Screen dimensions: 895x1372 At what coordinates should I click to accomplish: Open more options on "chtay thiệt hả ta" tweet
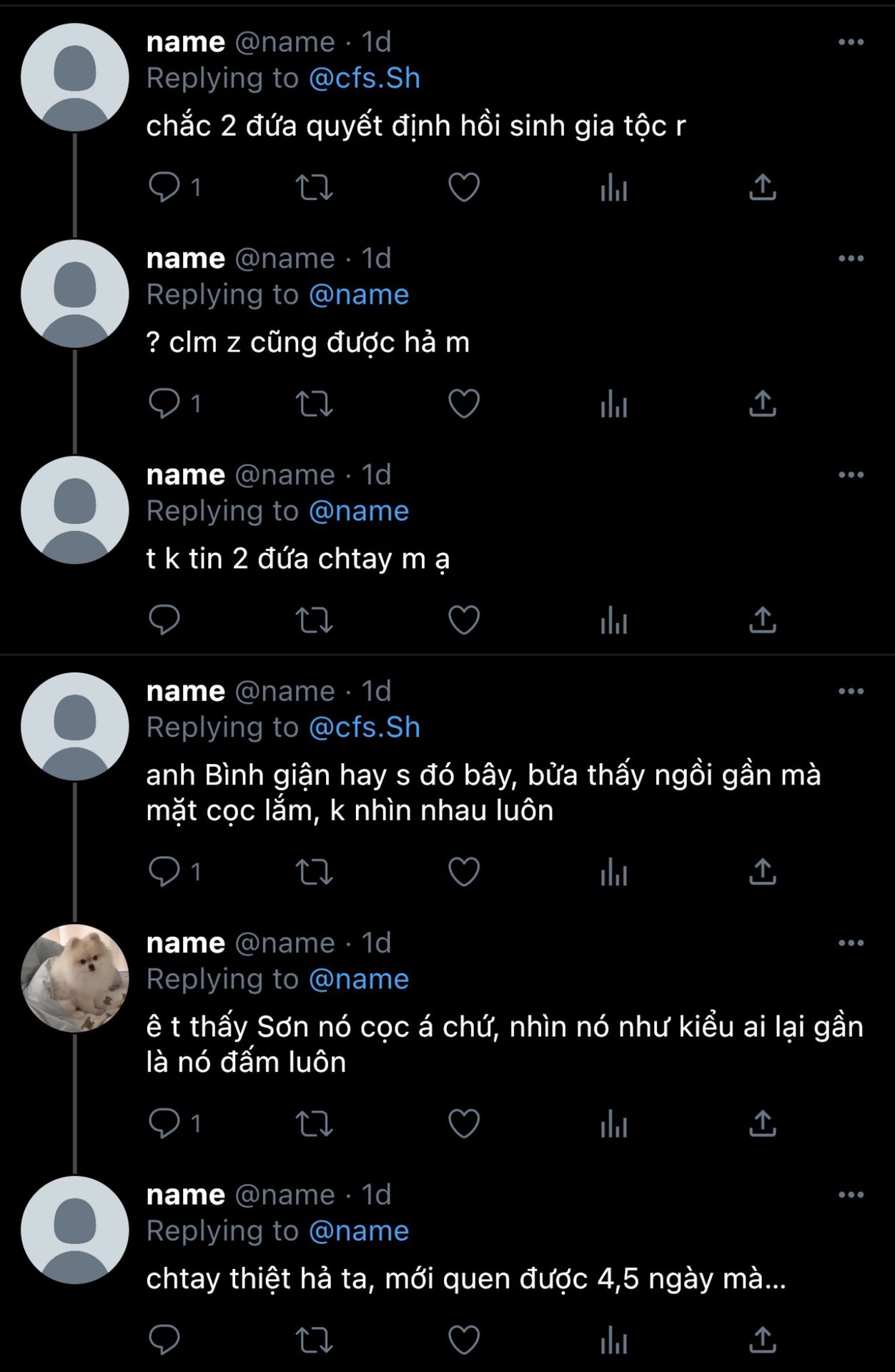click(x=851, y=1195)
